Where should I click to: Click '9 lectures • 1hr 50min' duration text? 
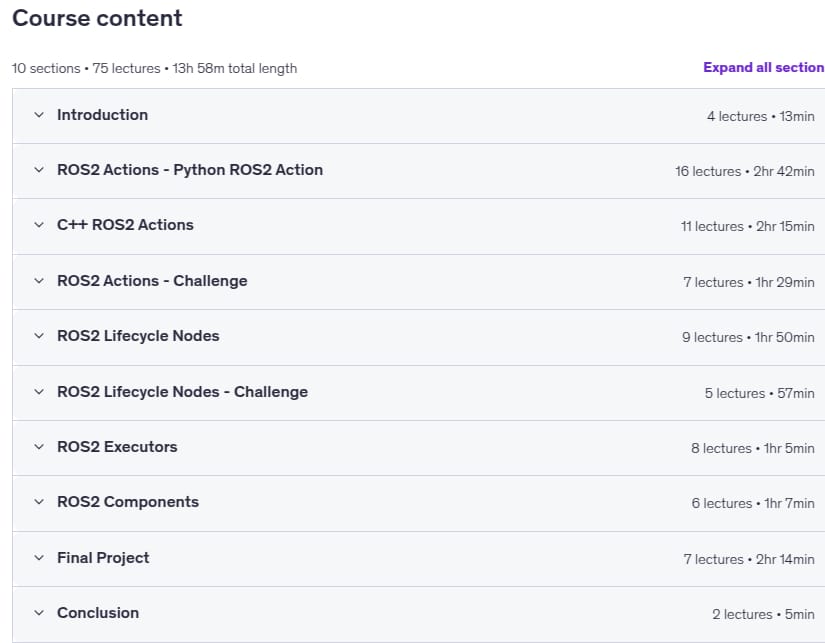coord(748,337)
